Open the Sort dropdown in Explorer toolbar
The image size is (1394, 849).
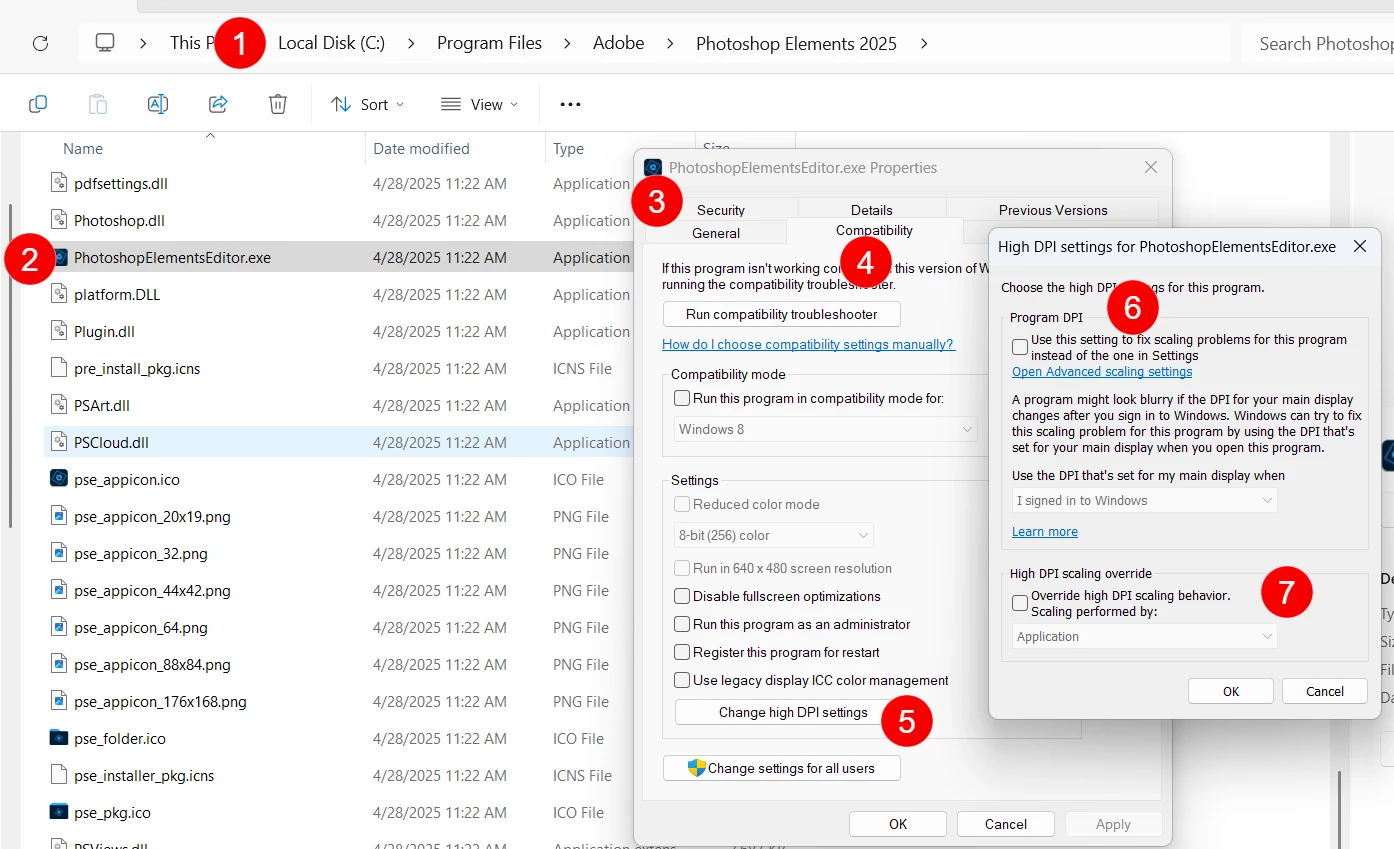[367, 104]
